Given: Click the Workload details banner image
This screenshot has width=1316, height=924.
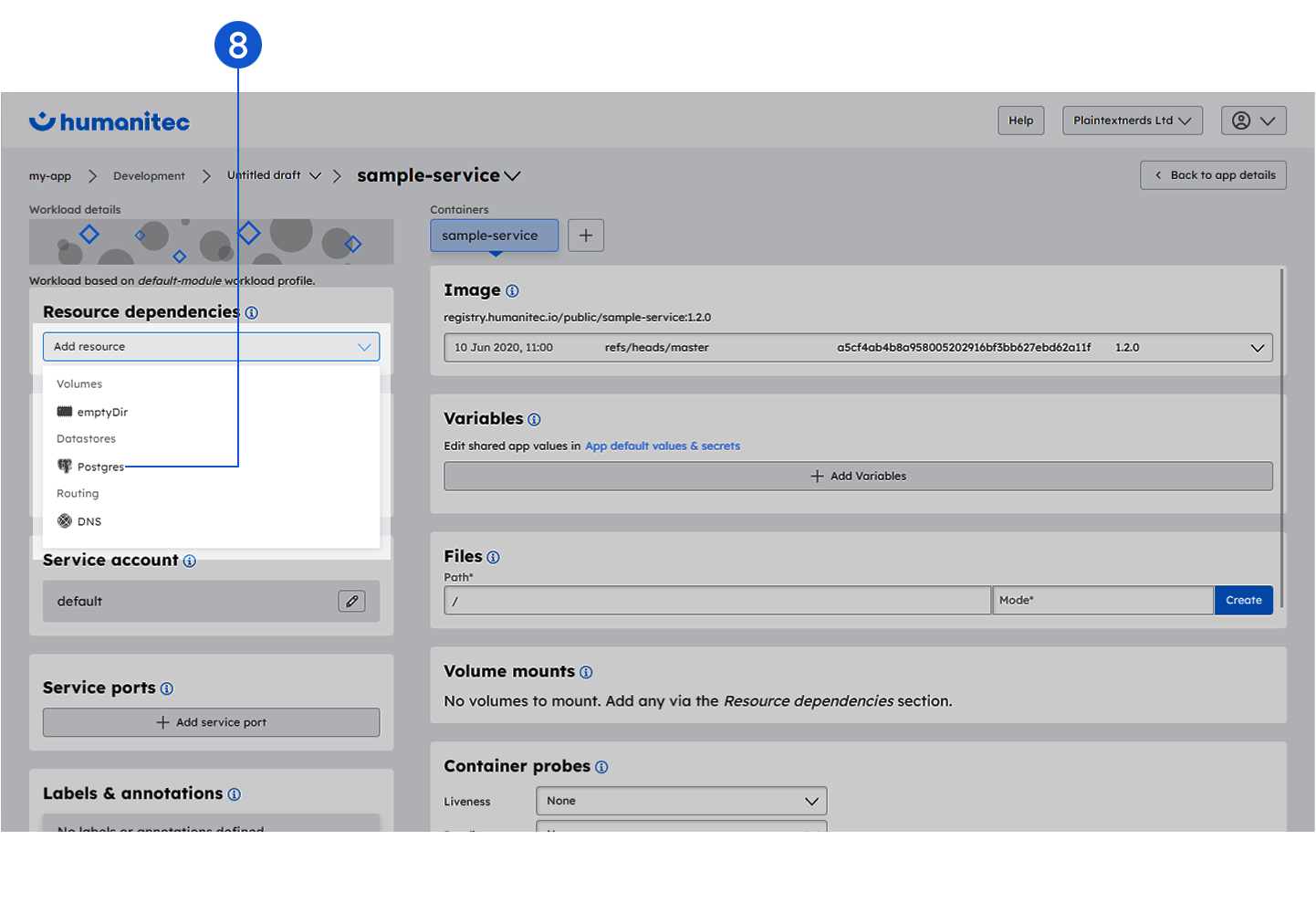Looking at the screenshot, I should [x=211, y=242].
